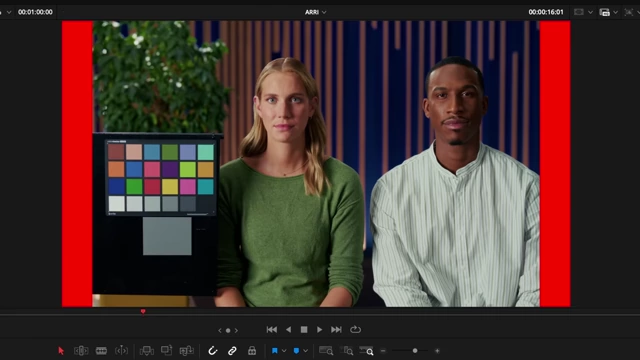Click the Insert Clip icon
The width and height of the screenshot is (640, 360).
(147, 351)
